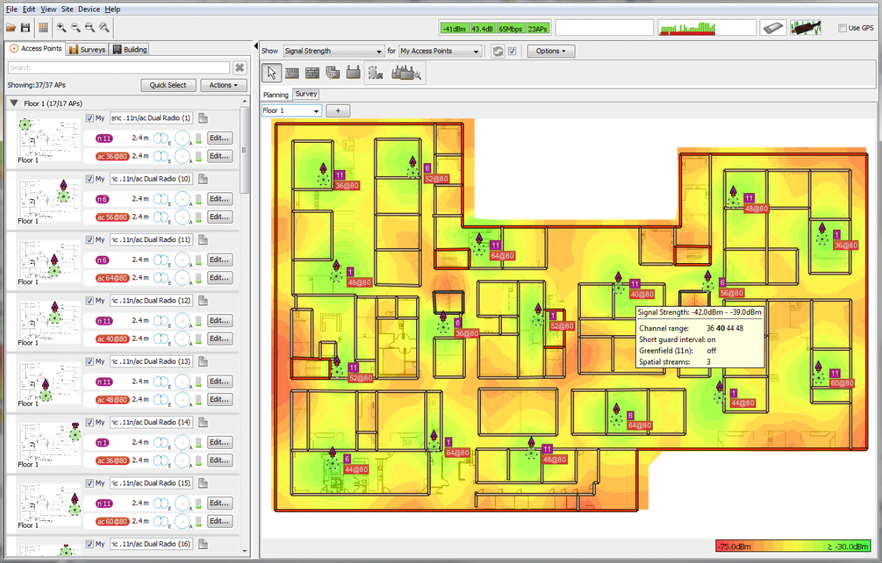Viewport: 882px width, 563px height.
Task: Click the save project floppy disk icon
Action: 25,28
